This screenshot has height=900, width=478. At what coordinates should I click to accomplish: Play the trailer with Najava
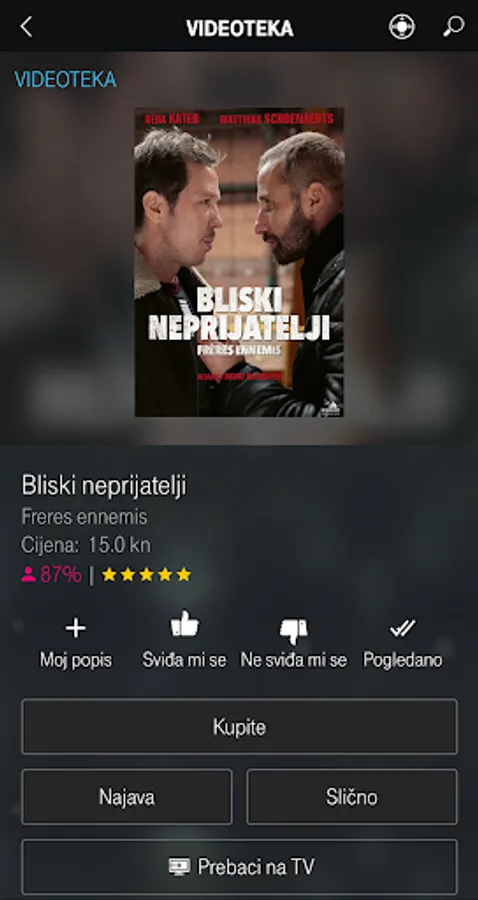pyautogui.click(x=127, y=797)
